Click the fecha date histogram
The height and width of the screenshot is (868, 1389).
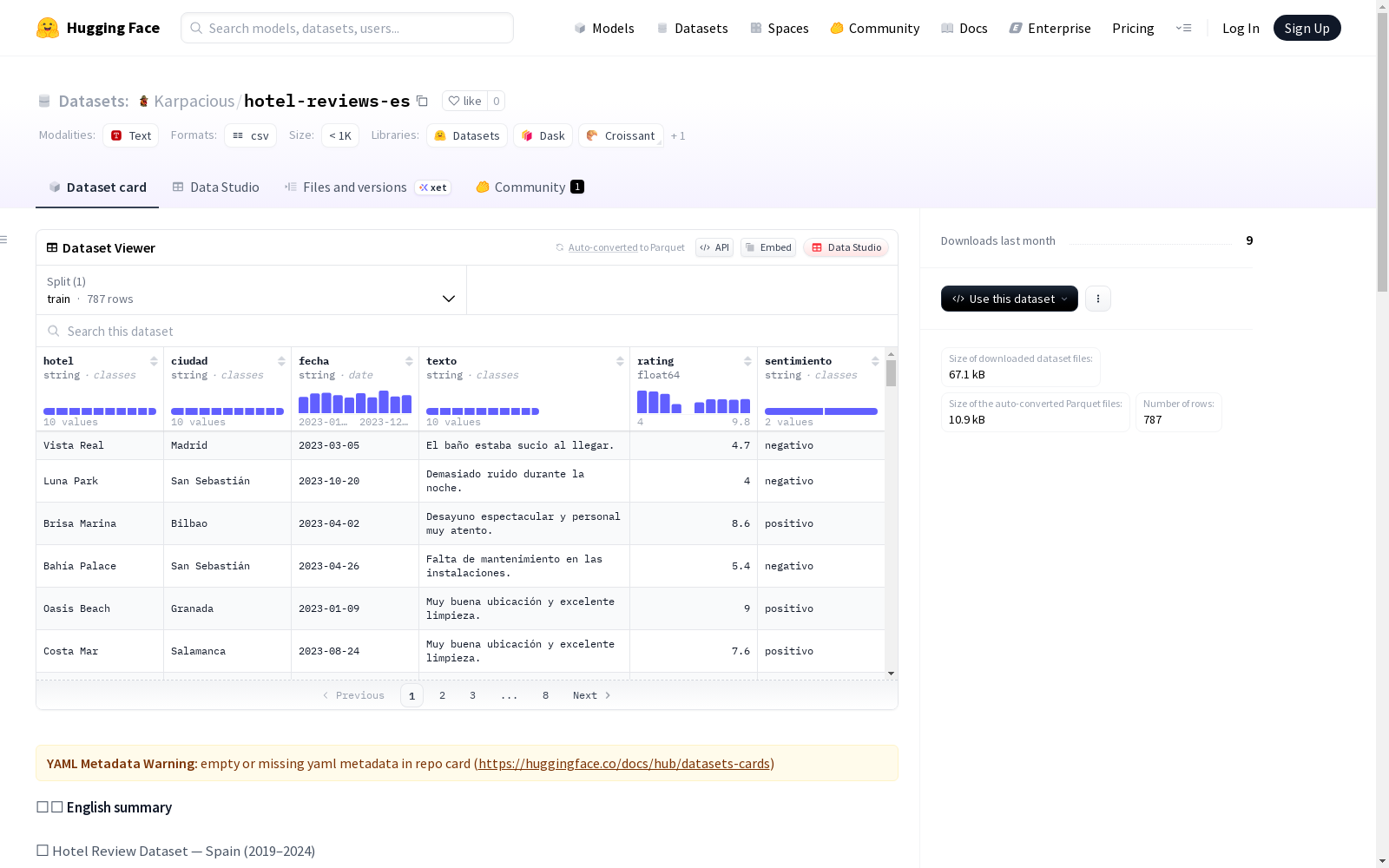(355, 402)
